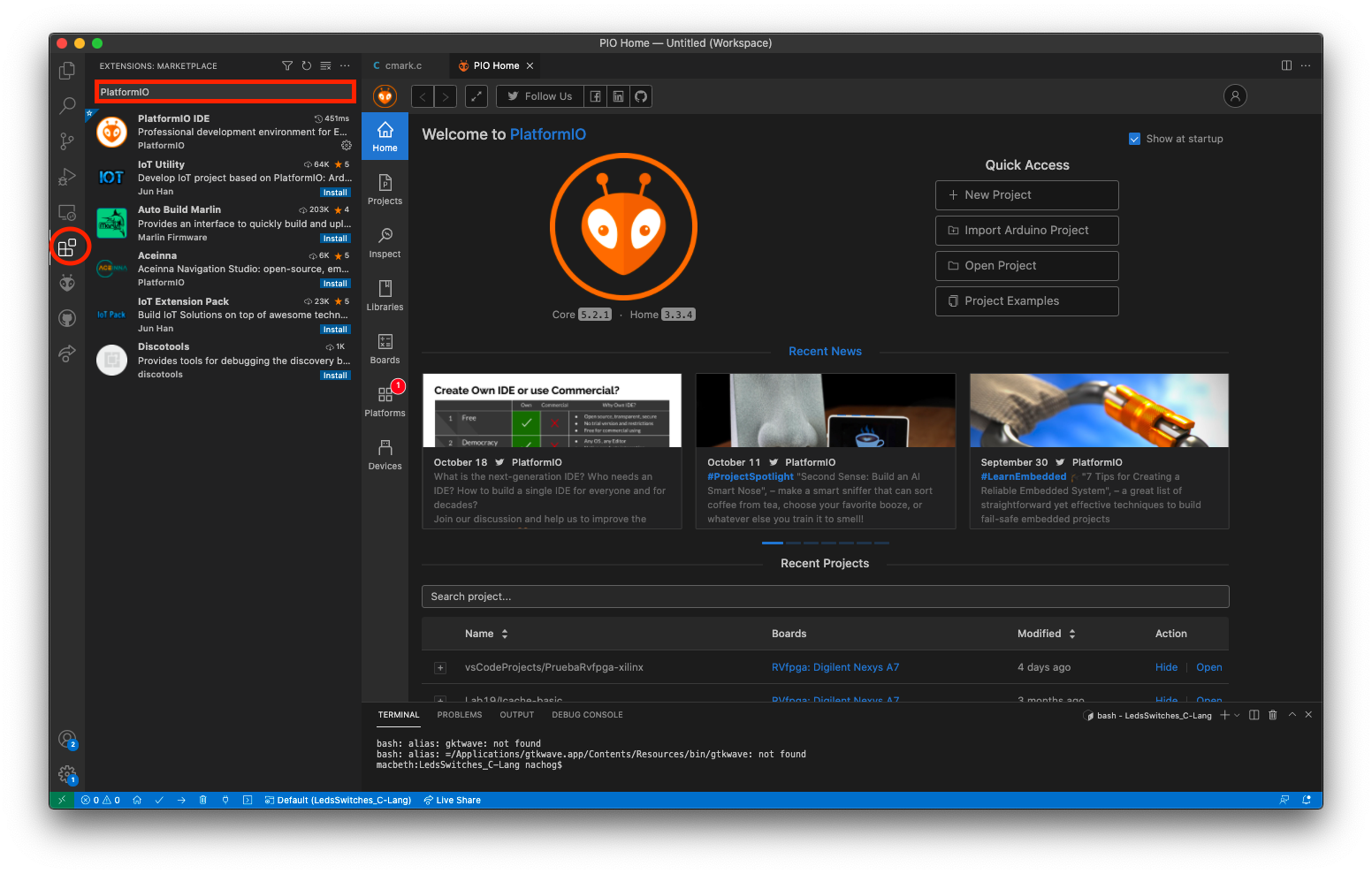This screenshot has height=874, width=1372.
Task: Open the GitHub view in activity bar
Action: coord(67,318)
